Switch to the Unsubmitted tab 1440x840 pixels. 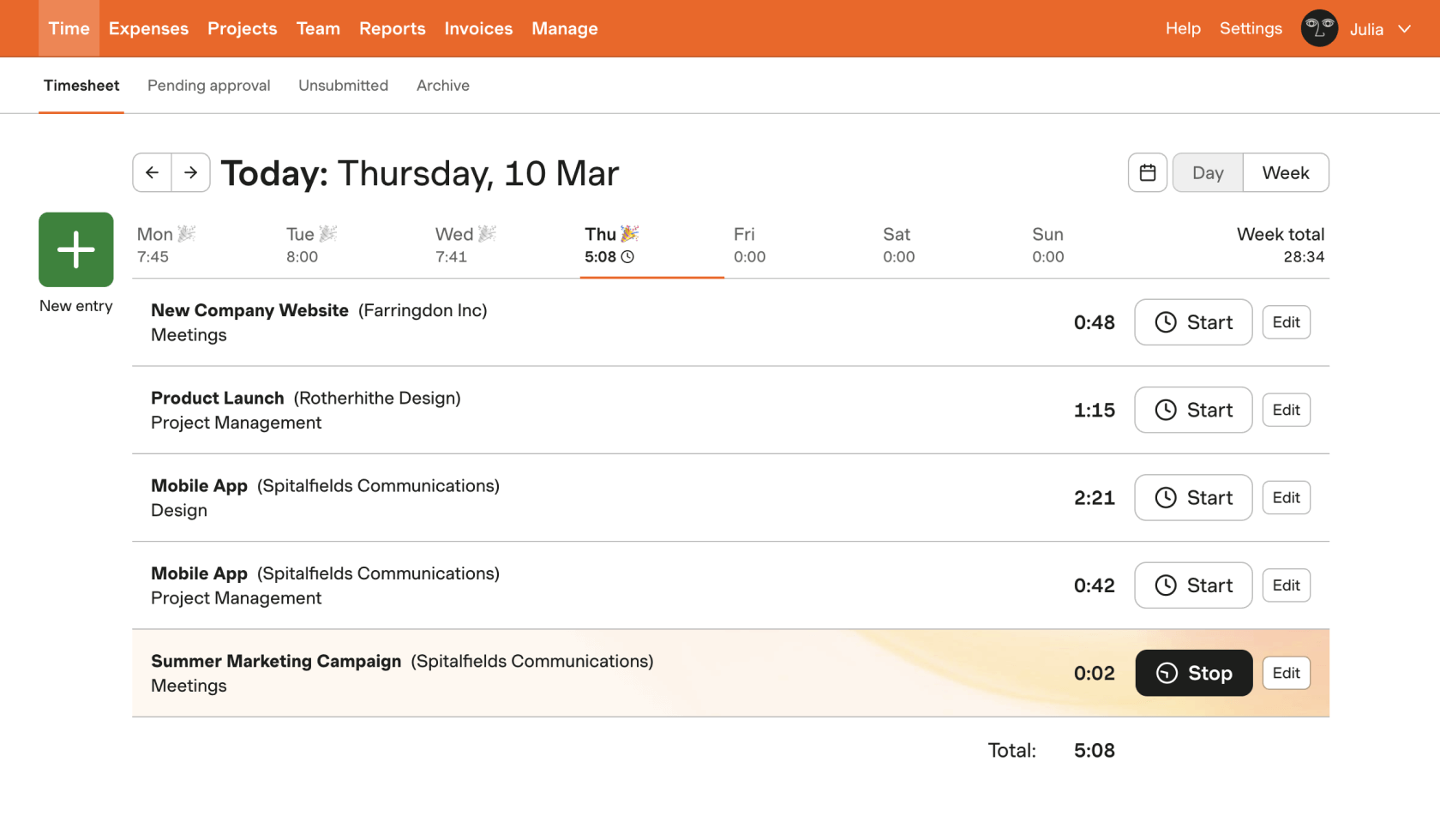coord(343,85)
